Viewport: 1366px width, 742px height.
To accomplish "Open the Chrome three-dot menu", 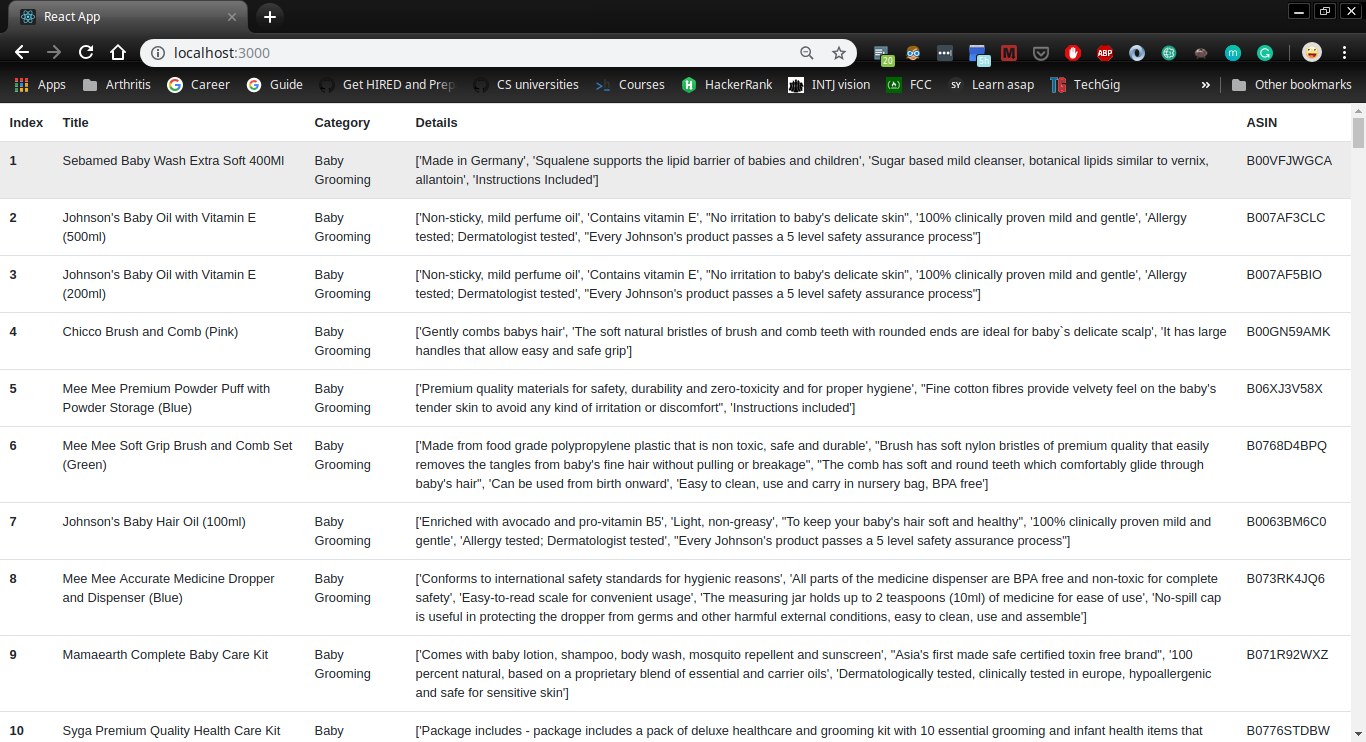I will (x=1344, y=53).
